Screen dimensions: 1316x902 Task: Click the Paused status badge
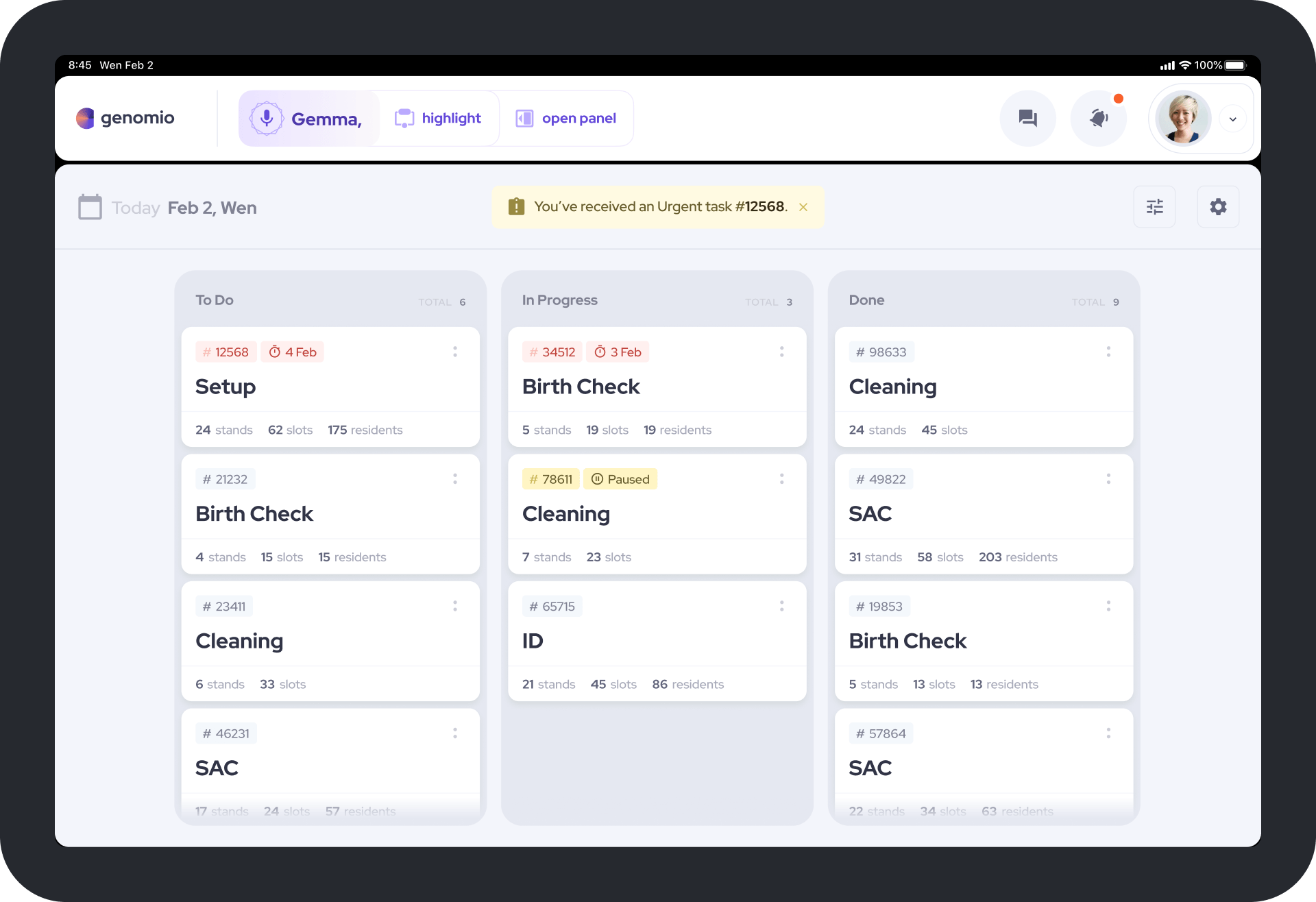point(620,479)
